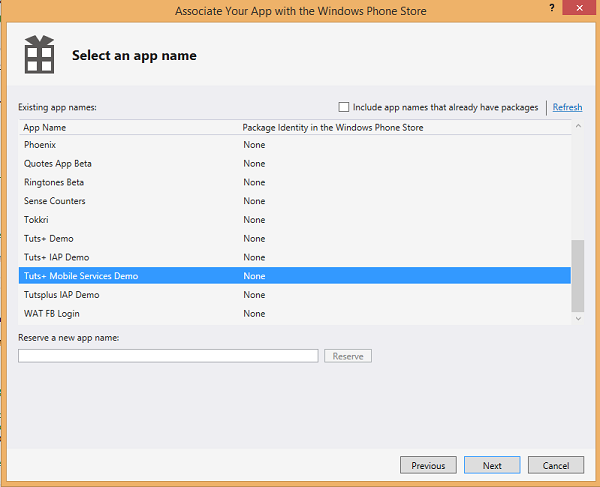This screenshot has height=487, width=600.
Task: Select Tuts+ IAP Demo app name
Action: (295, 257)
